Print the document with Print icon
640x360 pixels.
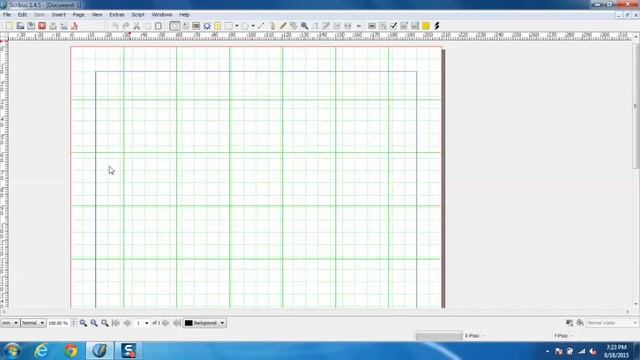point(53,26)
